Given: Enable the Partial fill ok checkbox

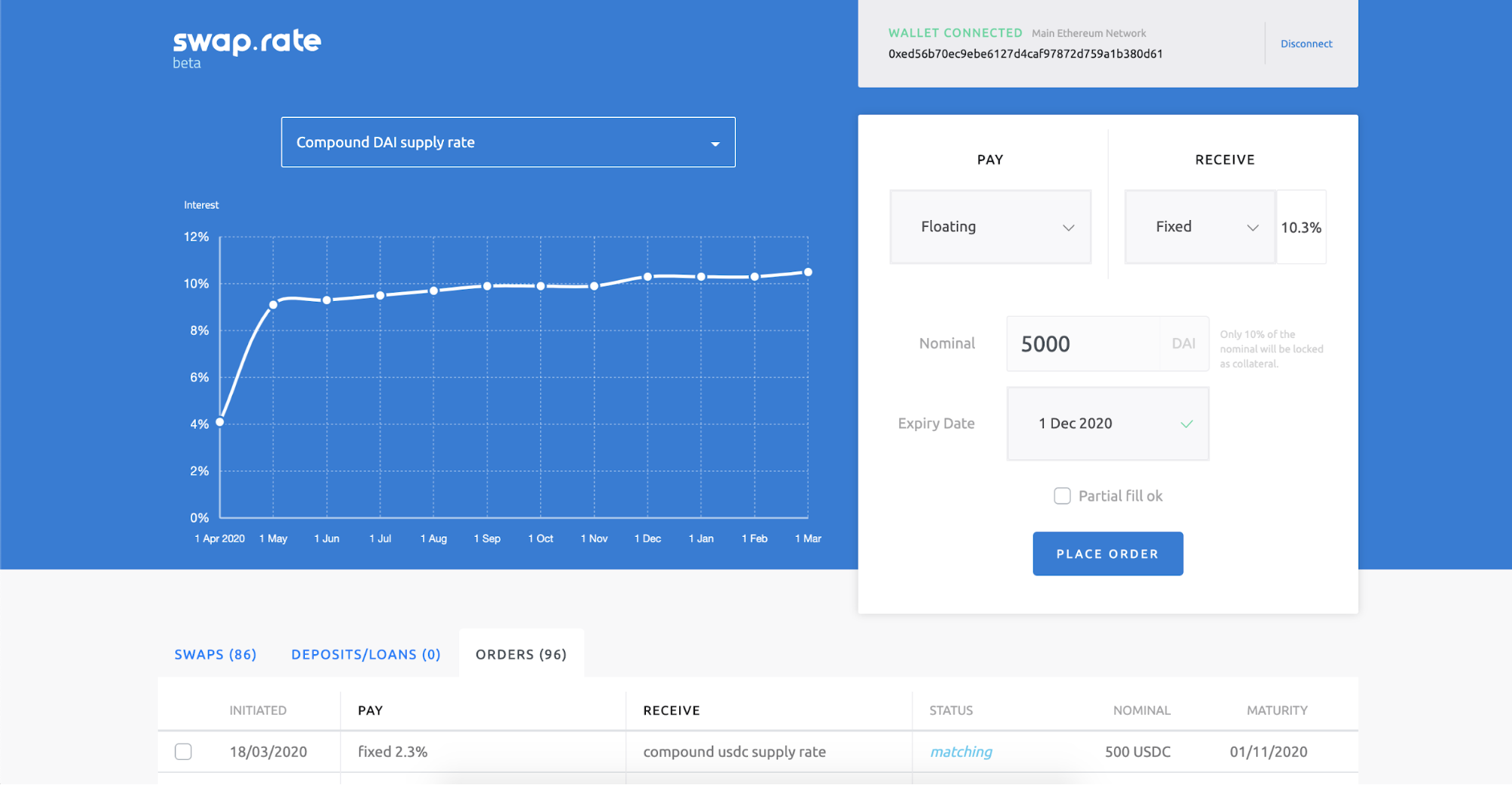Looking at the screenshot, I should pos(1062,496).
